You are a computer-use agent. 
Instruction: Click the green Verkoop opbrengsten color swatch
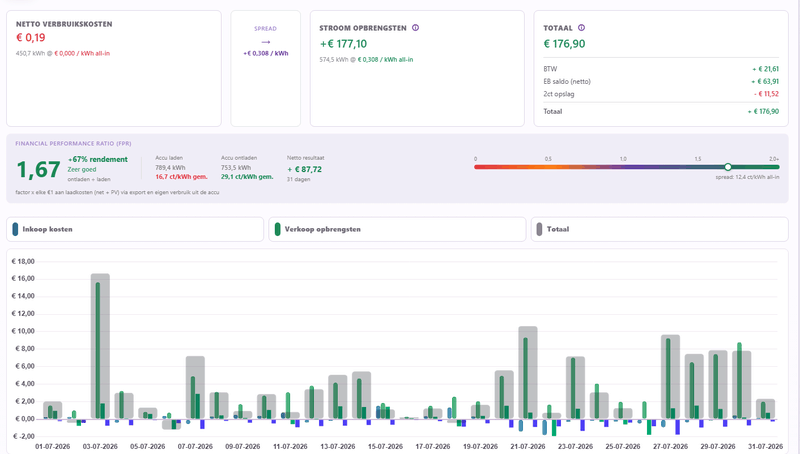pos(278,229)
